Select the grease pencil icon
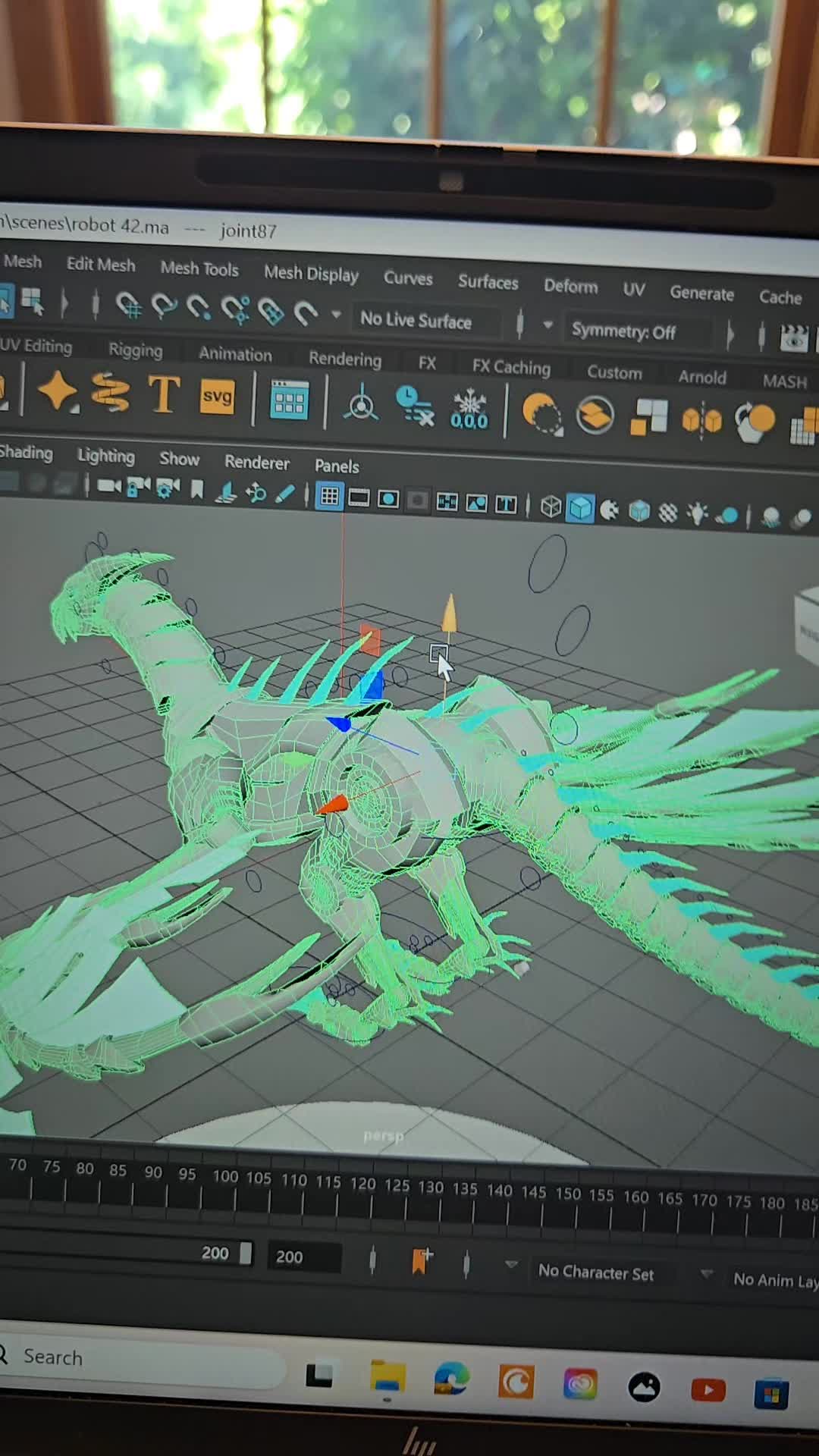Viewport: 819px width, 1456px height. 284,494
